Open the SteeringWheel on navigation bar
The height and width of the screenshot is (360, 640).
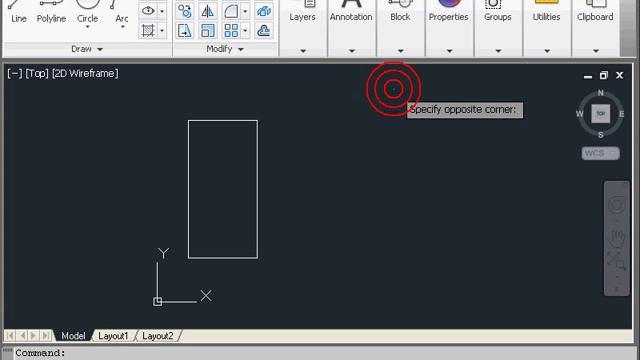click(617, 205)
